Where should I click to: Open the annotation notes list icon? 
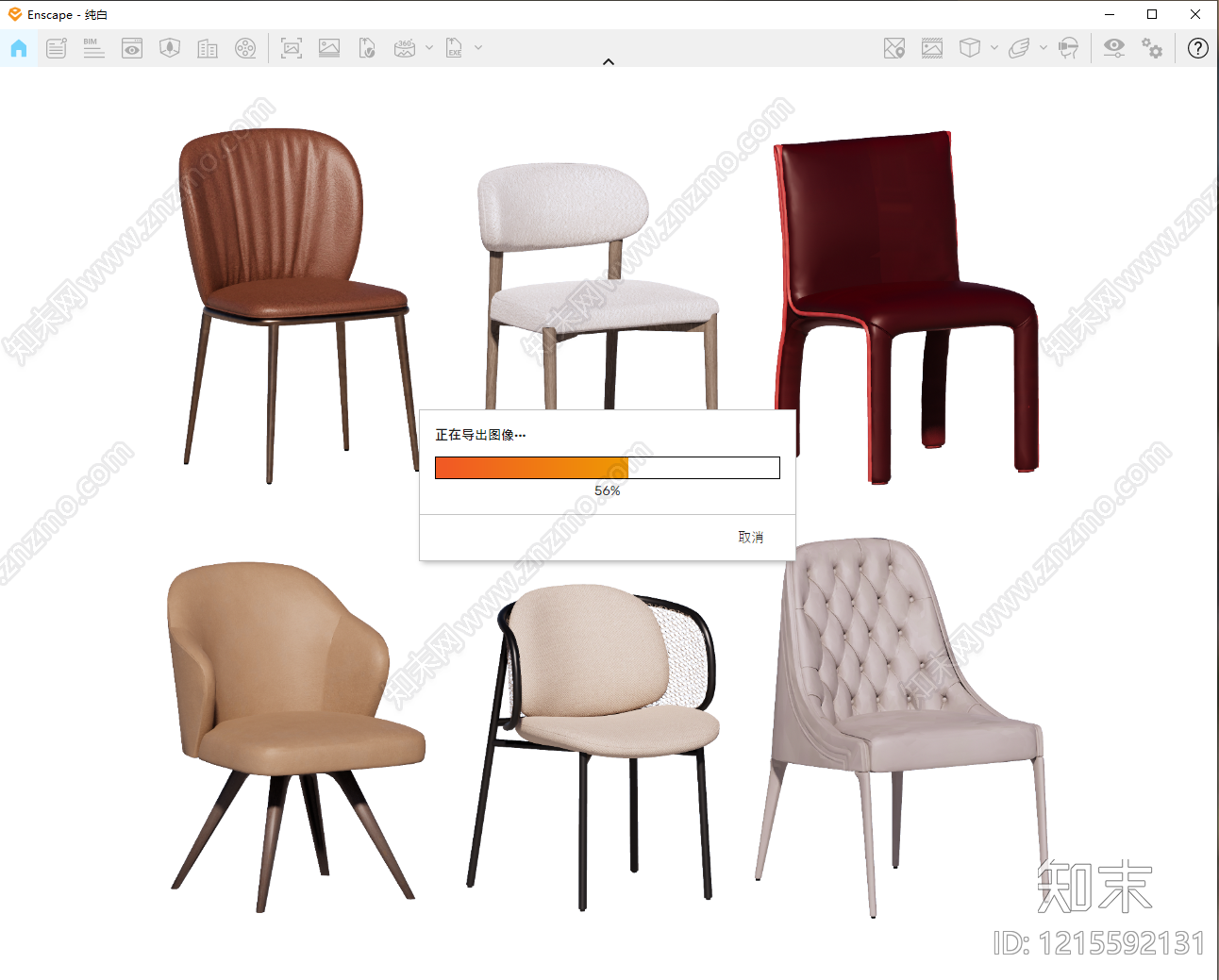(57, 48)
